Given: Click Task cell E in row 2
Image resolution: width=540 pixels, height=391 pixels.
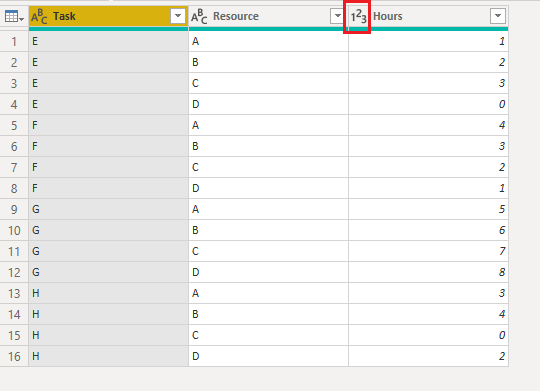Looking at the screenshot, I should click(x=108, y=62).
